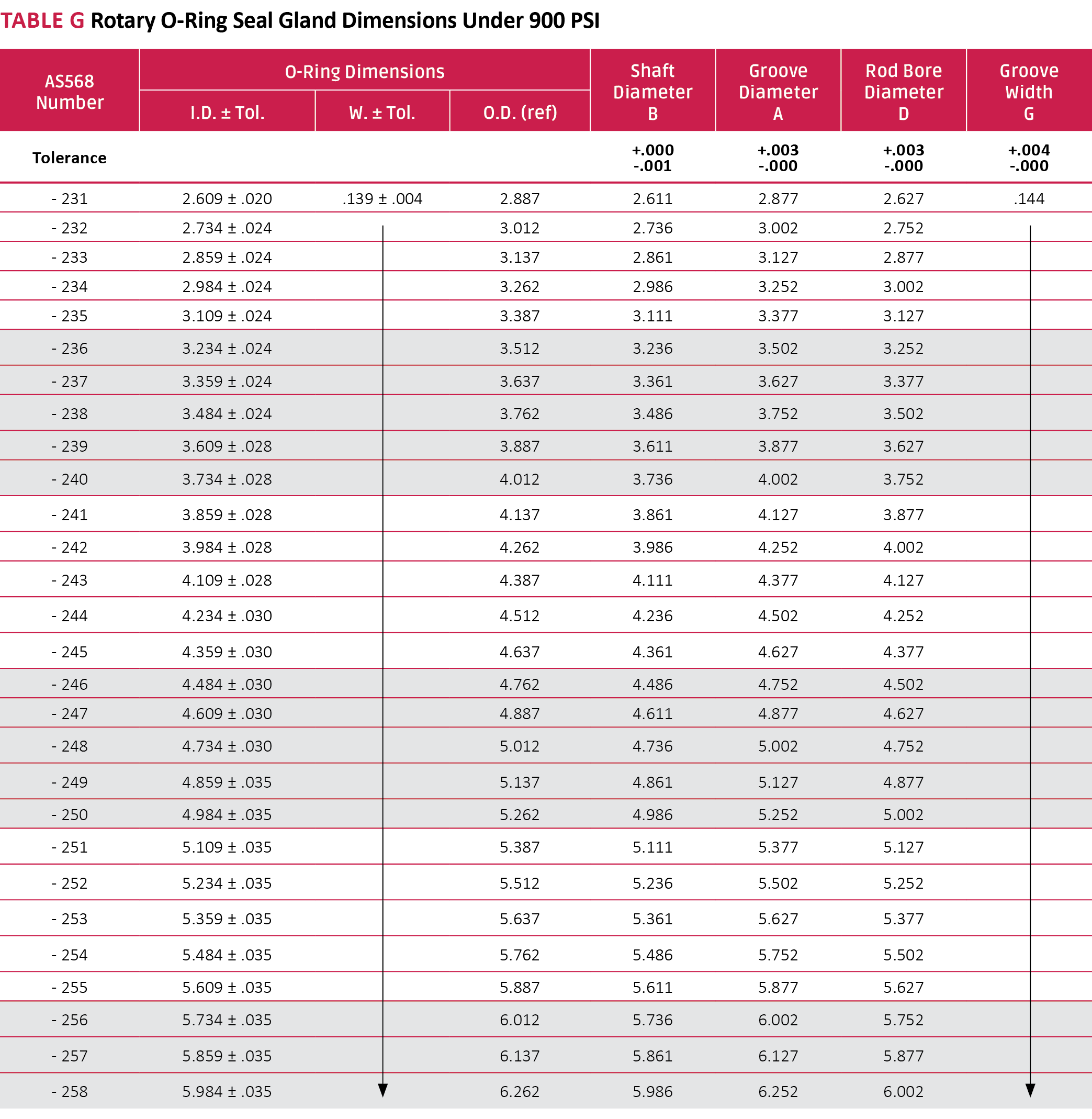Click the AS568 Number column header
The width and height of the screenshot is (1092, 1119).
click(x=70, y=92)
